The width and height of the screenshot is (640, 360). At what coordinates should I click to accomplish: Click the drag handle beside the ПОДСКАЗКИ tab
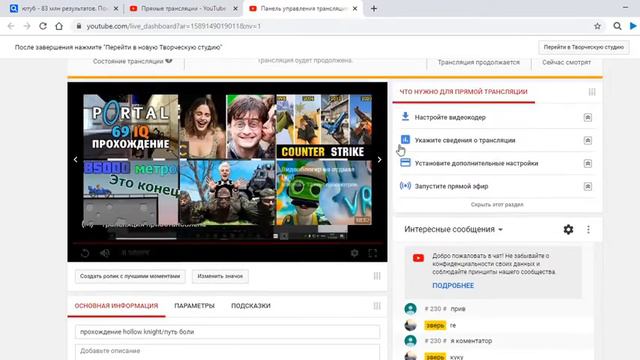point(377,306)
